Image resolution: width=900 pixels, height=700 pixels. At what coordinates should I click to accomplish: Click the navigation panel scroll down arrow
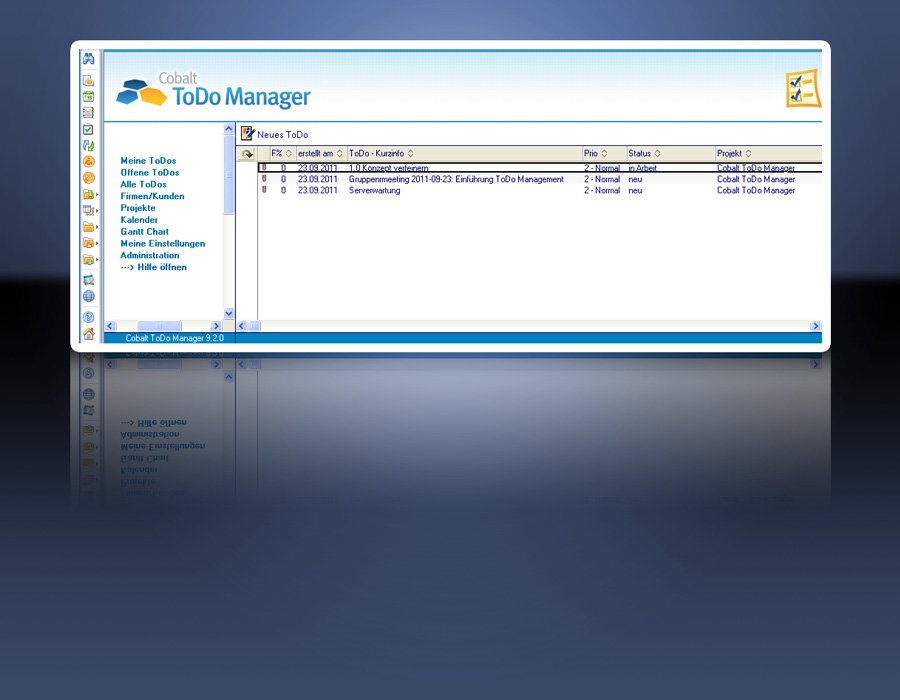228,313
